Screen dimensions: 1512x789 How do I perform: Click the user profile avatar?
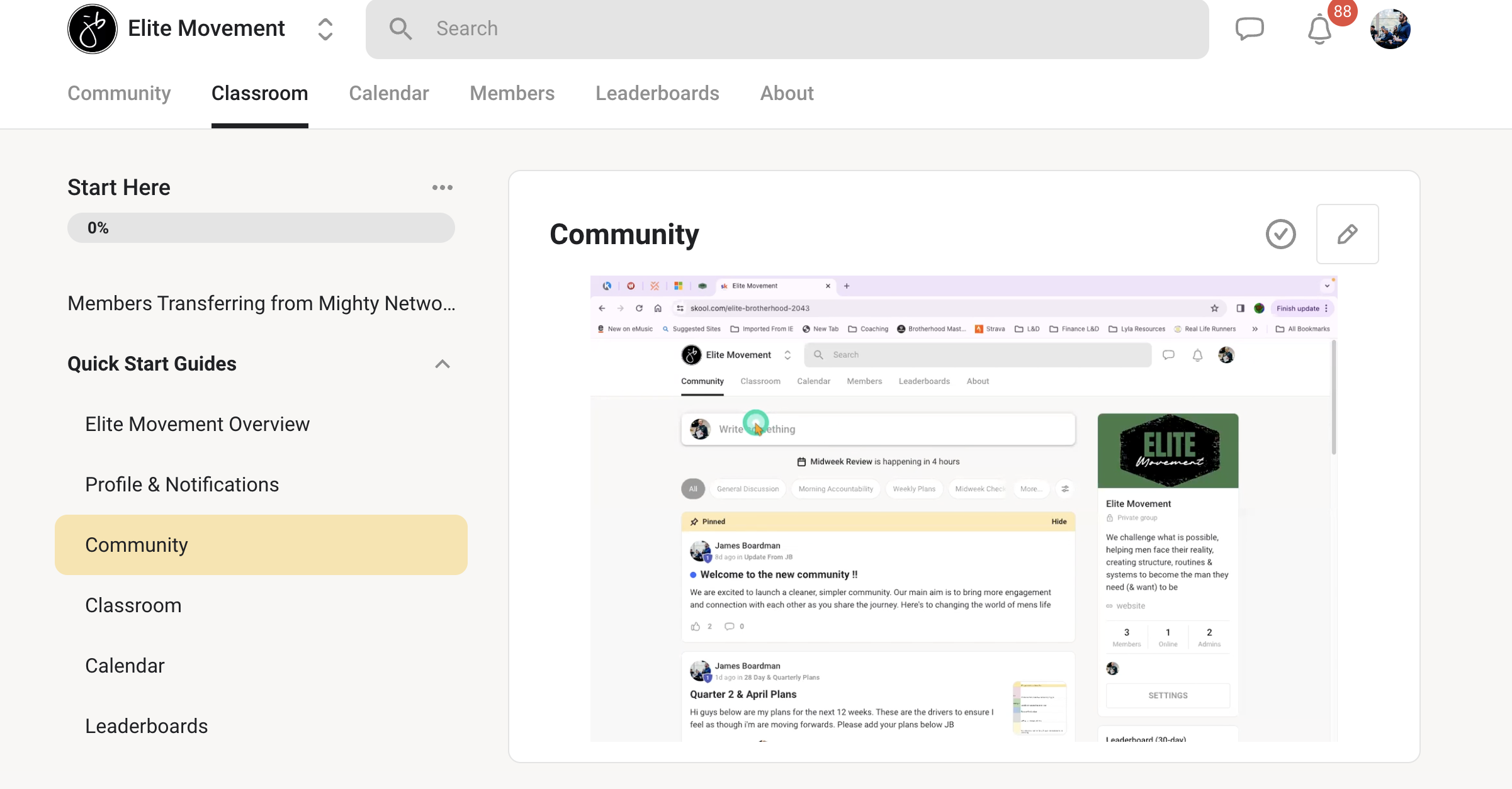[1390, 29]
